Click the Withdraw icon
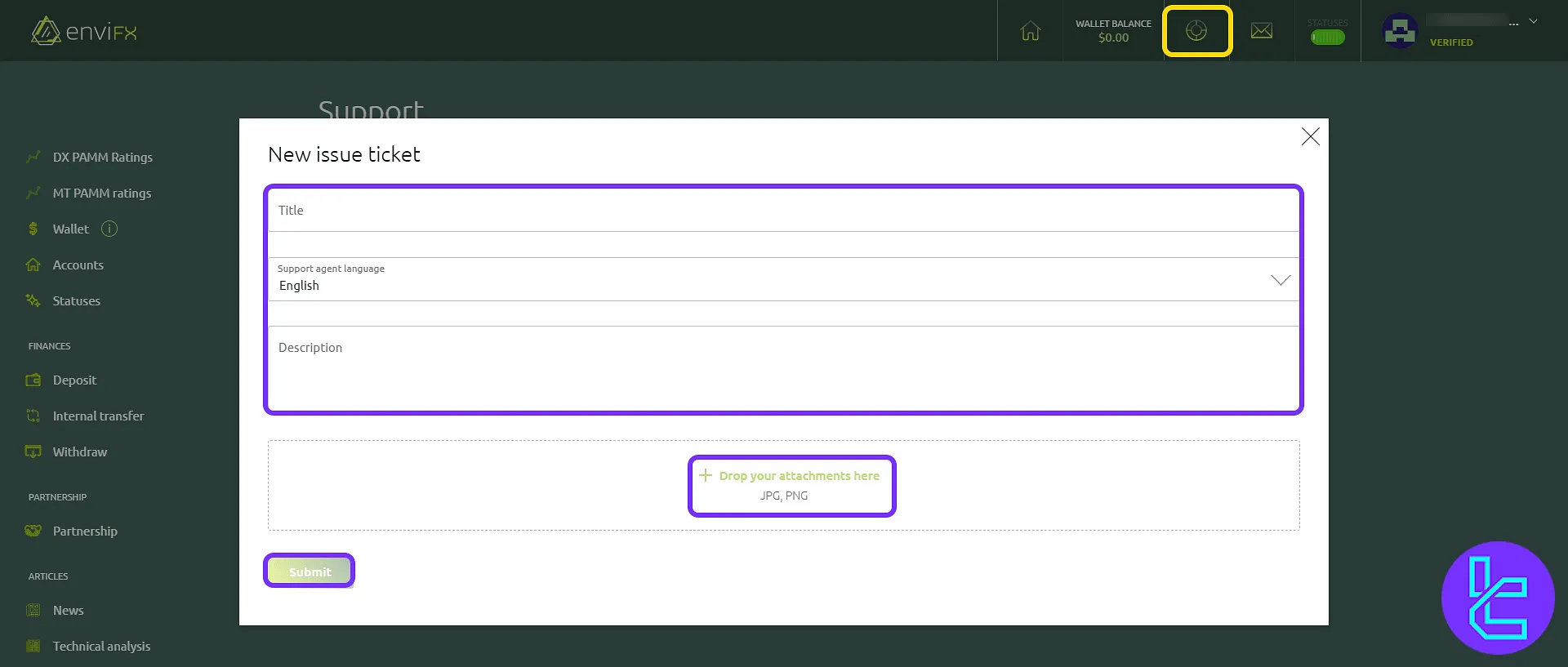 click(x=33, y=451)
